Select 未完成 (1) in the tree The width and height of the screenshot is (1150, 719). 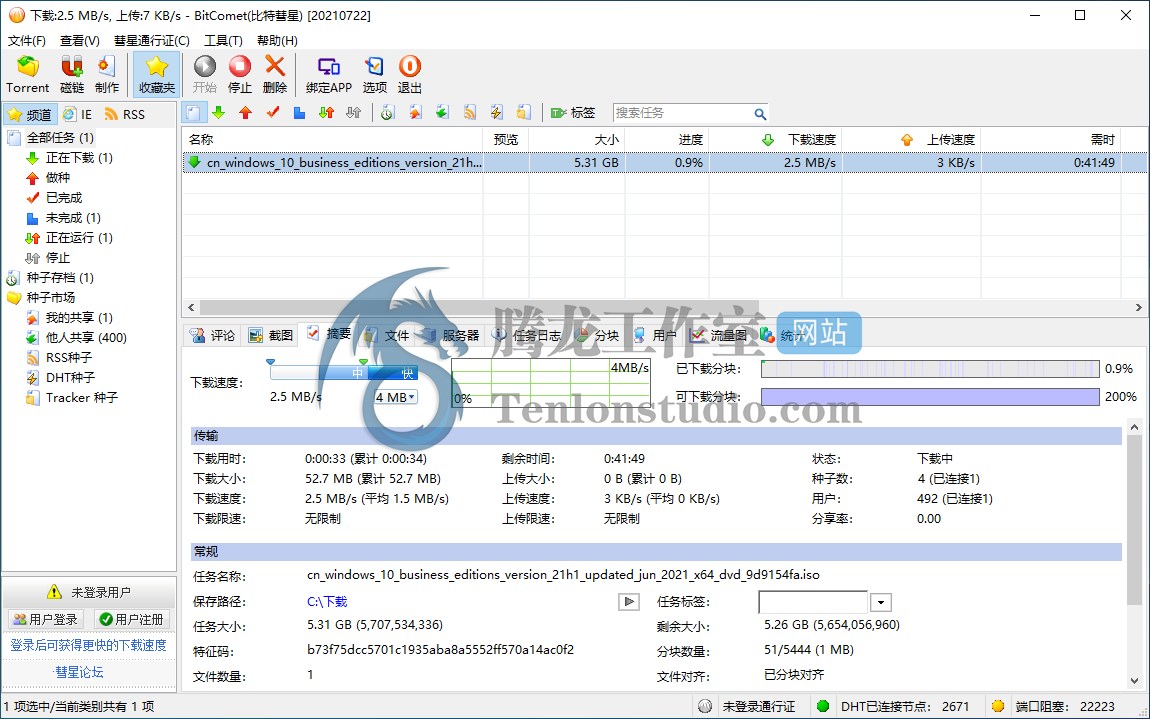pos(73,218)
